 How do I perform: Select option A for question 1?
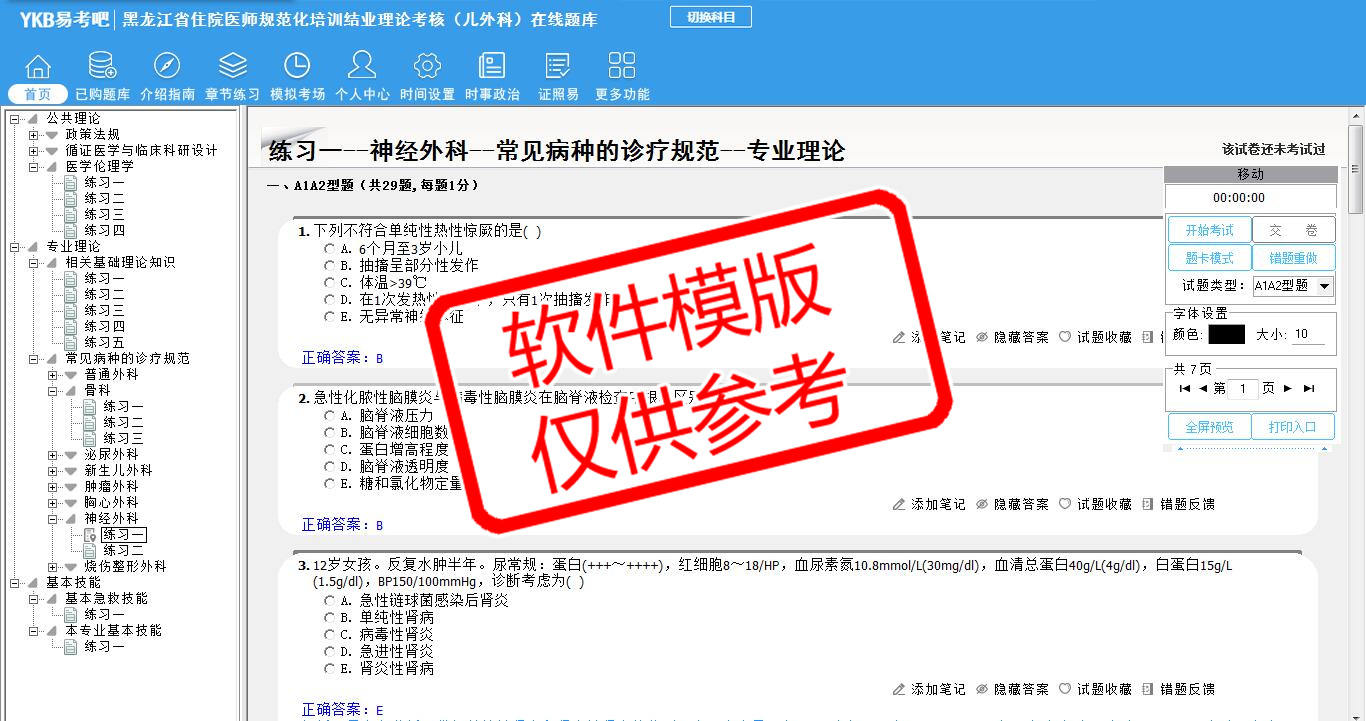point(329,248)
